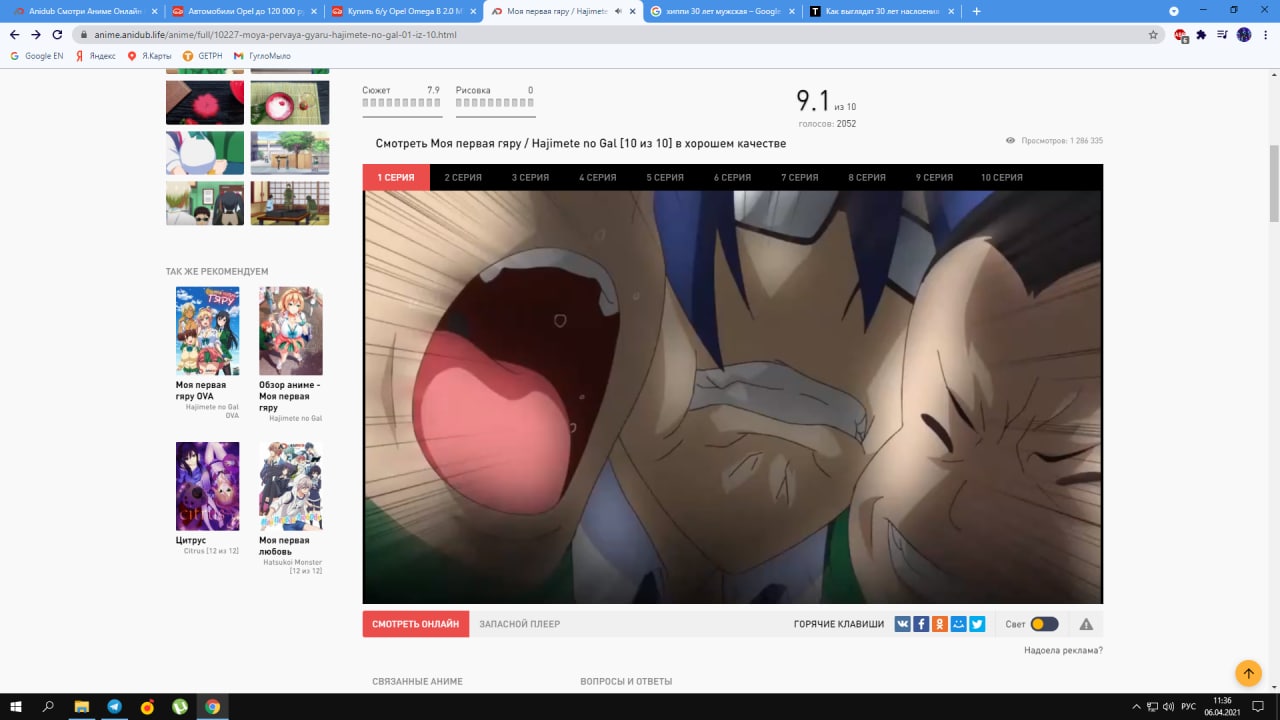
Task: Open File Explorer from the taskbar
Action: (x=82, y=706)
